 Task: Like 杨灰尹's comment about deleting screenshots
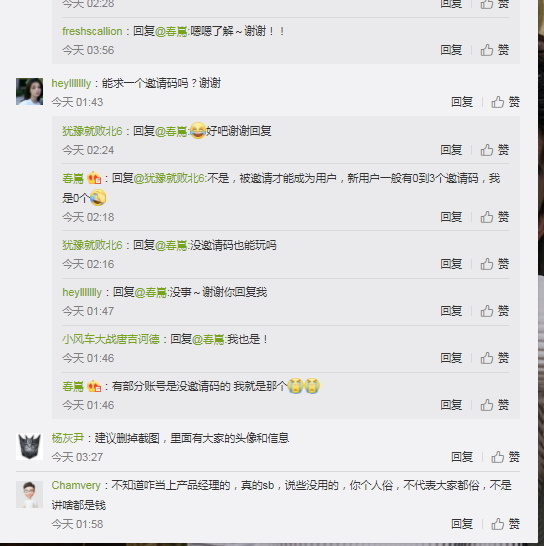coord(505,457)
